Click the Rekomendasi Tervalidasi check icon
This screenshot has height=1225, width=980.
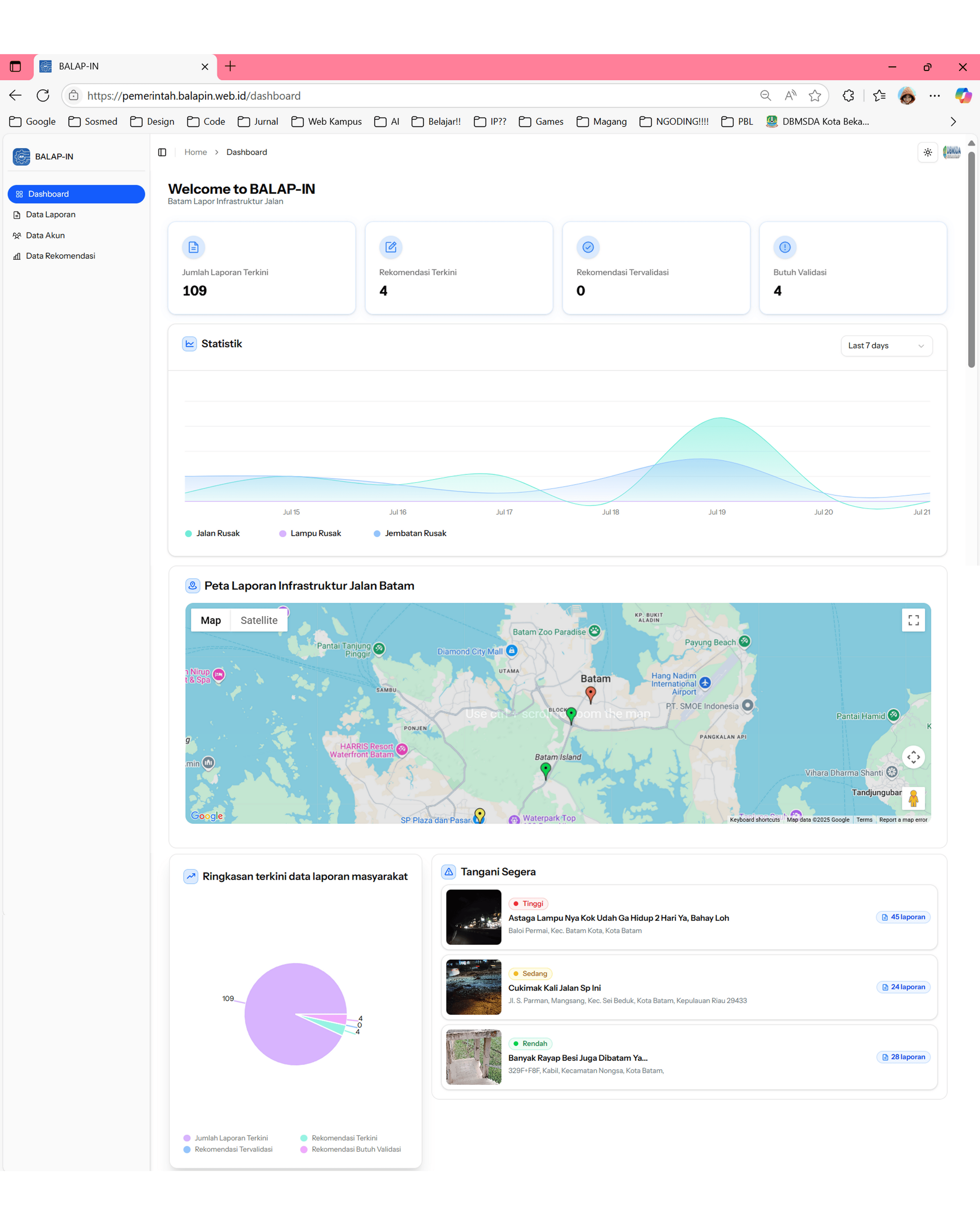[x=588, y=247]
